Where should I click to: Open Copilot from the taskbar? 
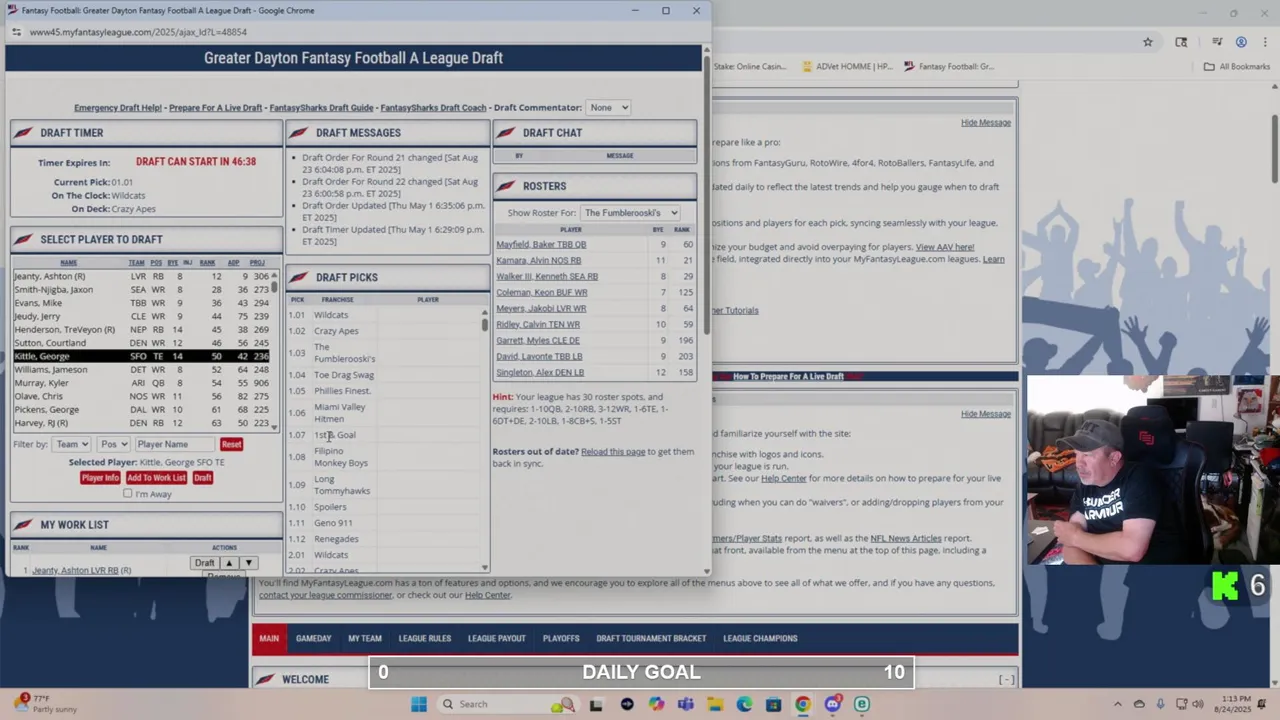[x=656, y=704]
